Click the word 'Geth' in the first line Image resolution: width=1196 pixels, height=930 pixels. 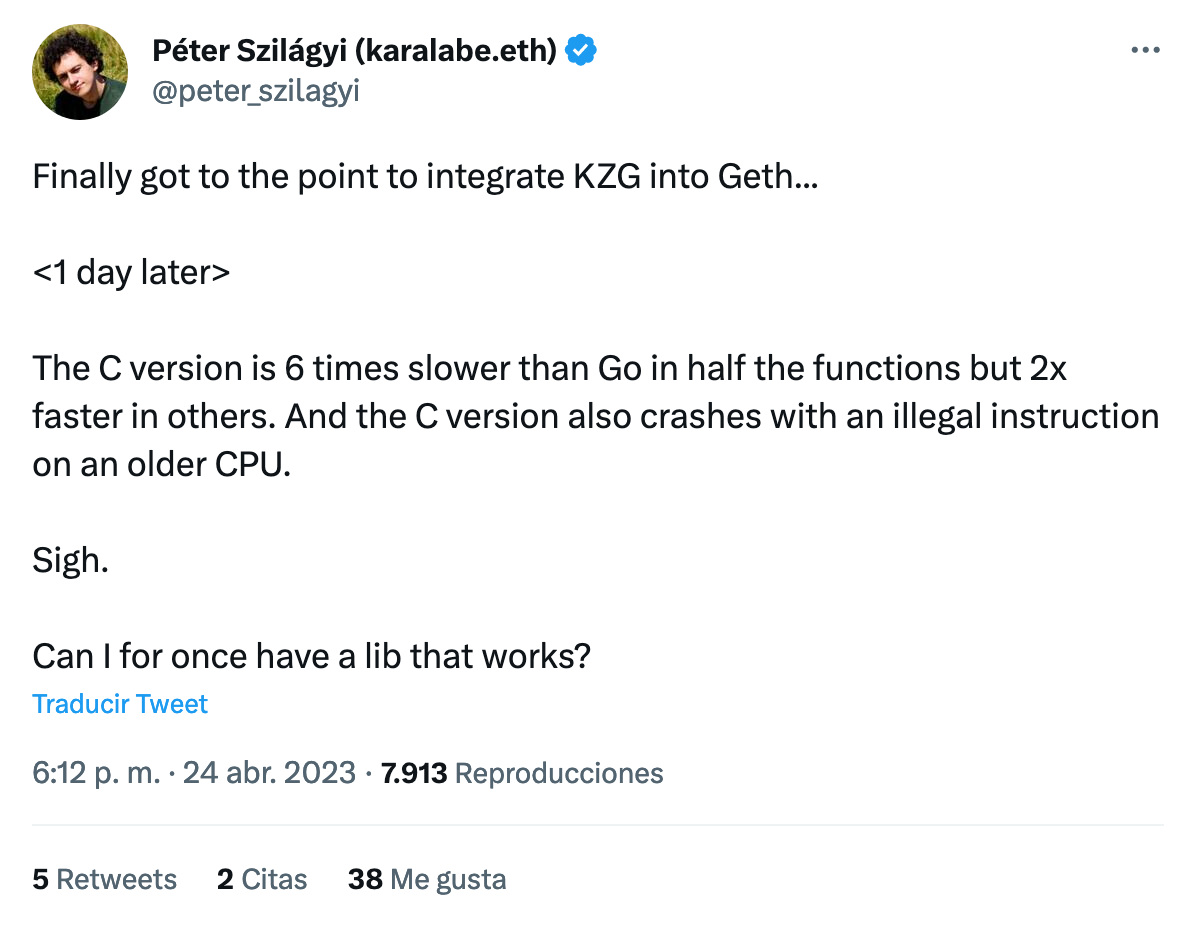click(x=754, y=177)
